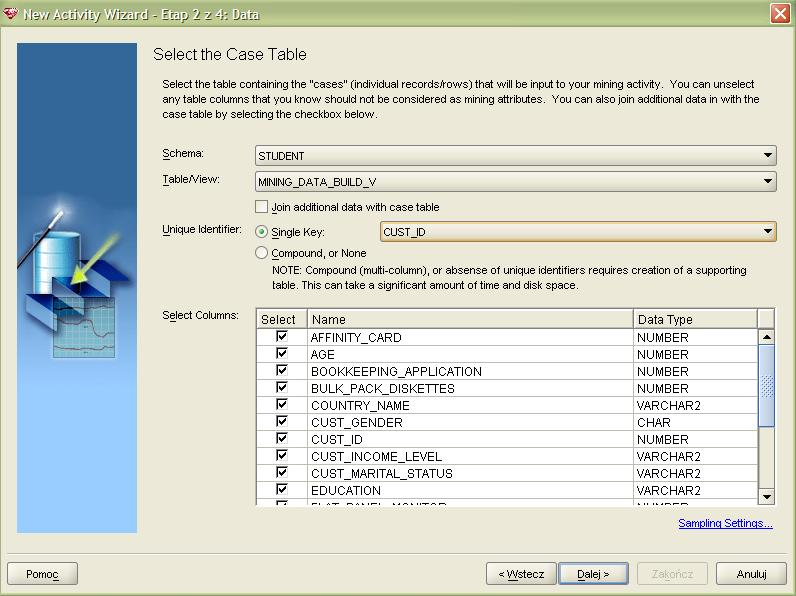Select the BULK_PACK_DISKETTES name cell

coord(470,388)
